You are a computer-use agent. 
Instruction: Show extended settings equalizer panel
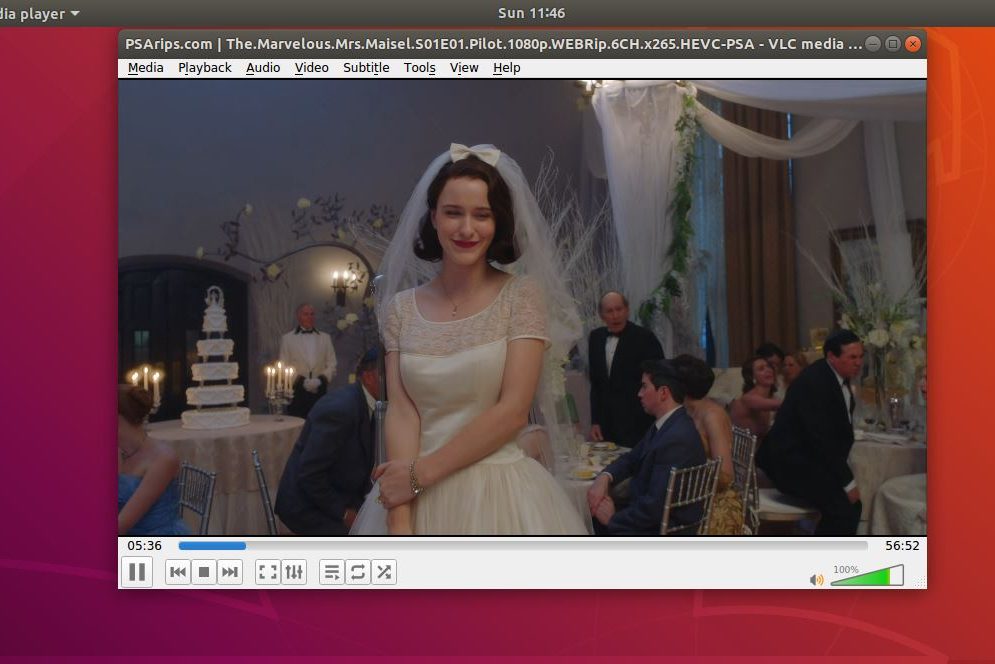tap(294, 572)
